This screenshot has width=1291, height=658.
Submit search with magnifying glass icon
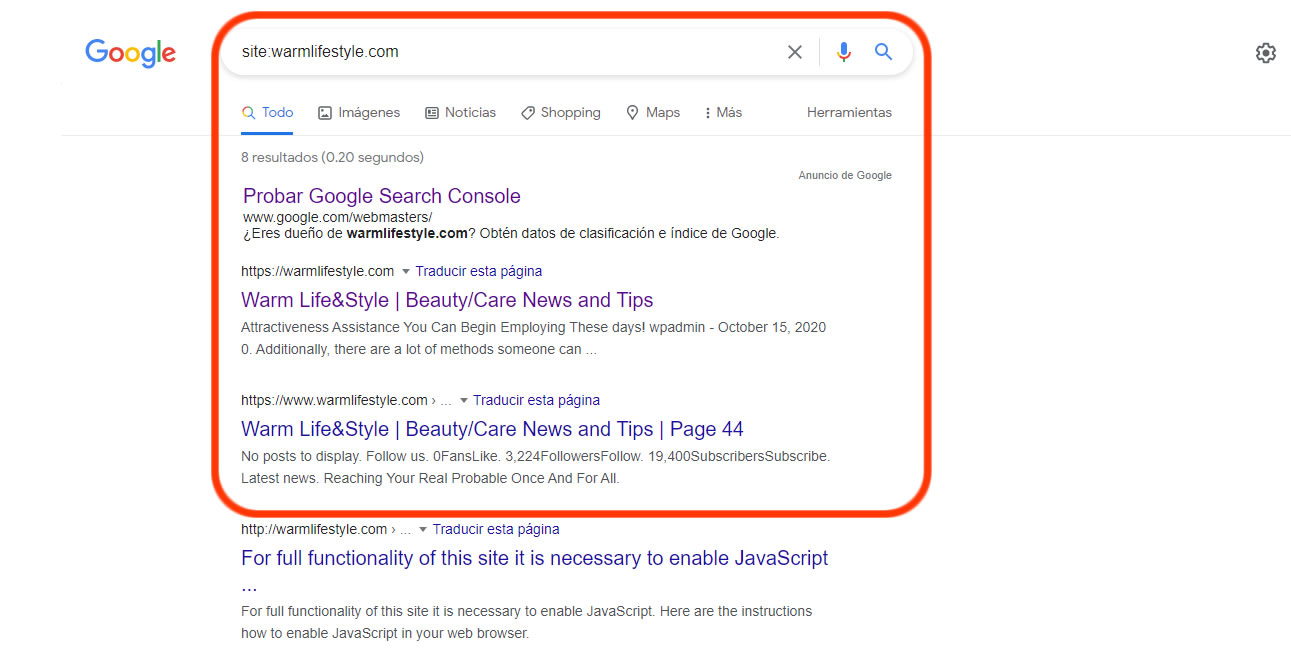883,52
